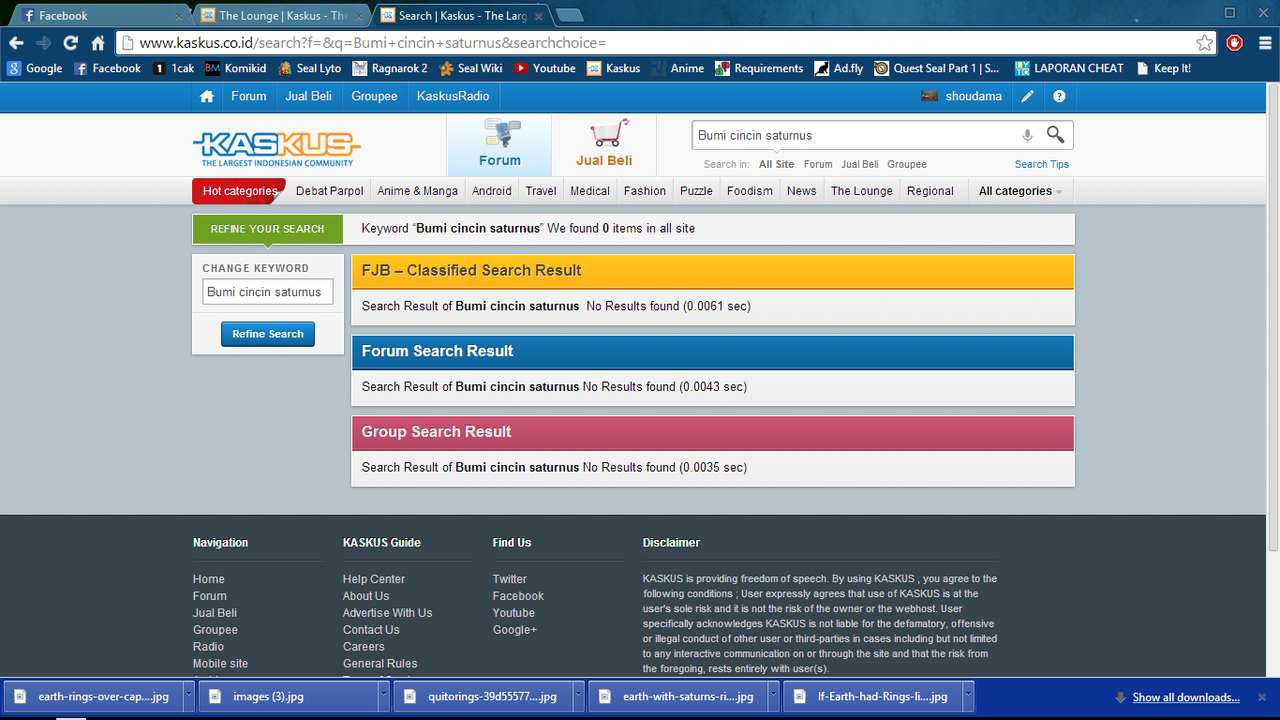Set search scope to All Site
Screen dimensions: 1280x720
point(776,164)
